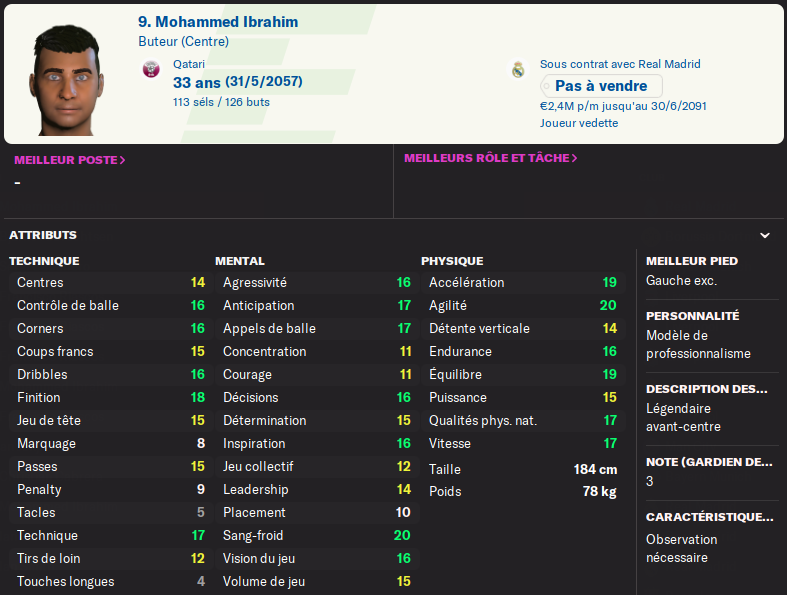Collapse the Attributs section with its chevron
The width and height of the screenshot is (787, 595).
(x=765, y=236)
